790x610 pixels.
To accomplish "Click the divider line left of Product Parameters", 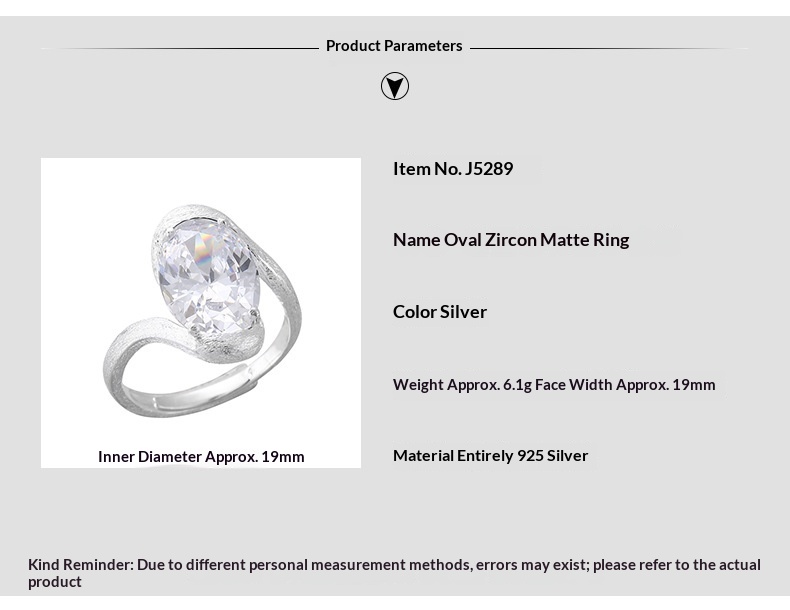I will (x=180, y=47).
